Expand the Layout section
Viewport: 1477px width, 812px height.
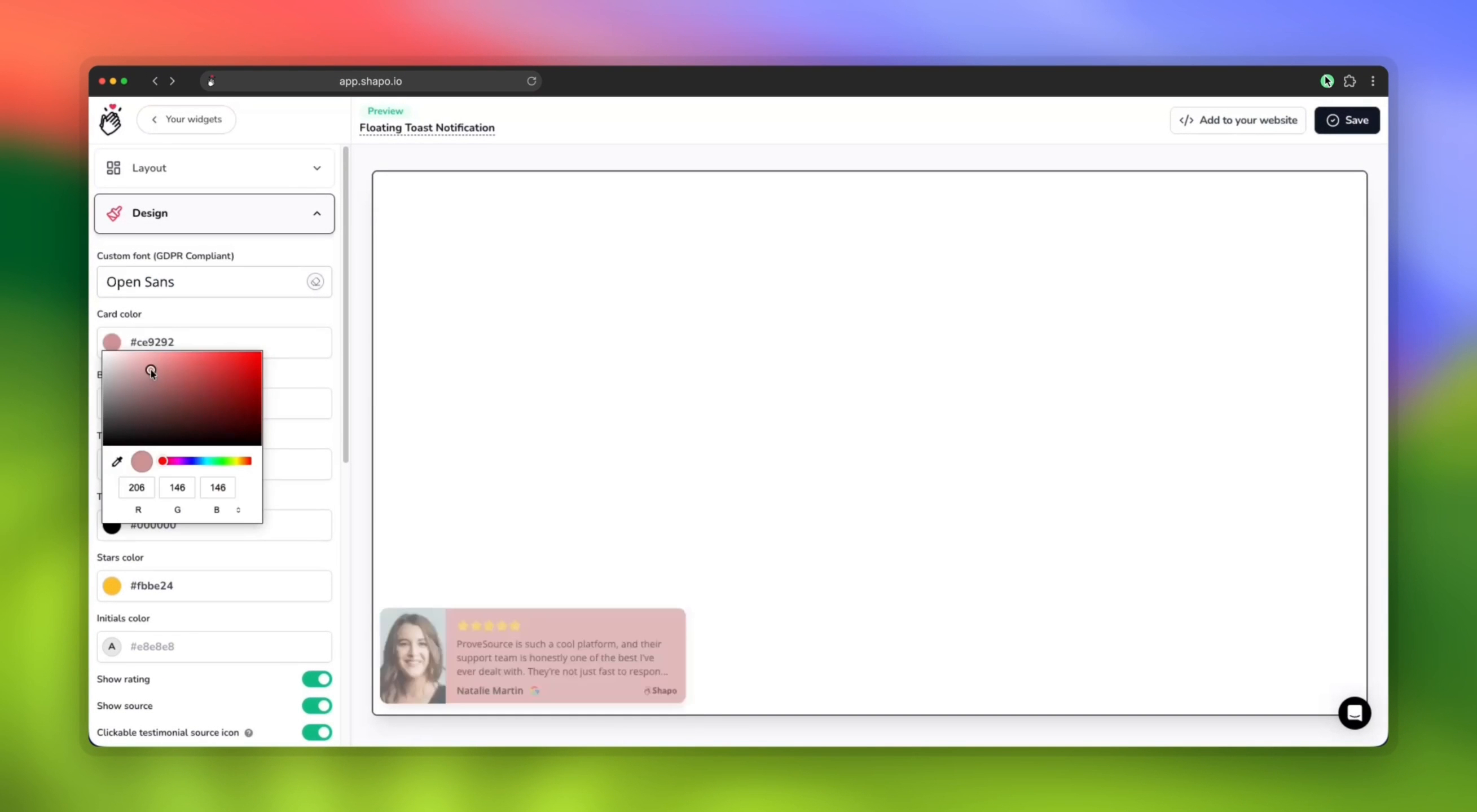[x=316, y=167]
